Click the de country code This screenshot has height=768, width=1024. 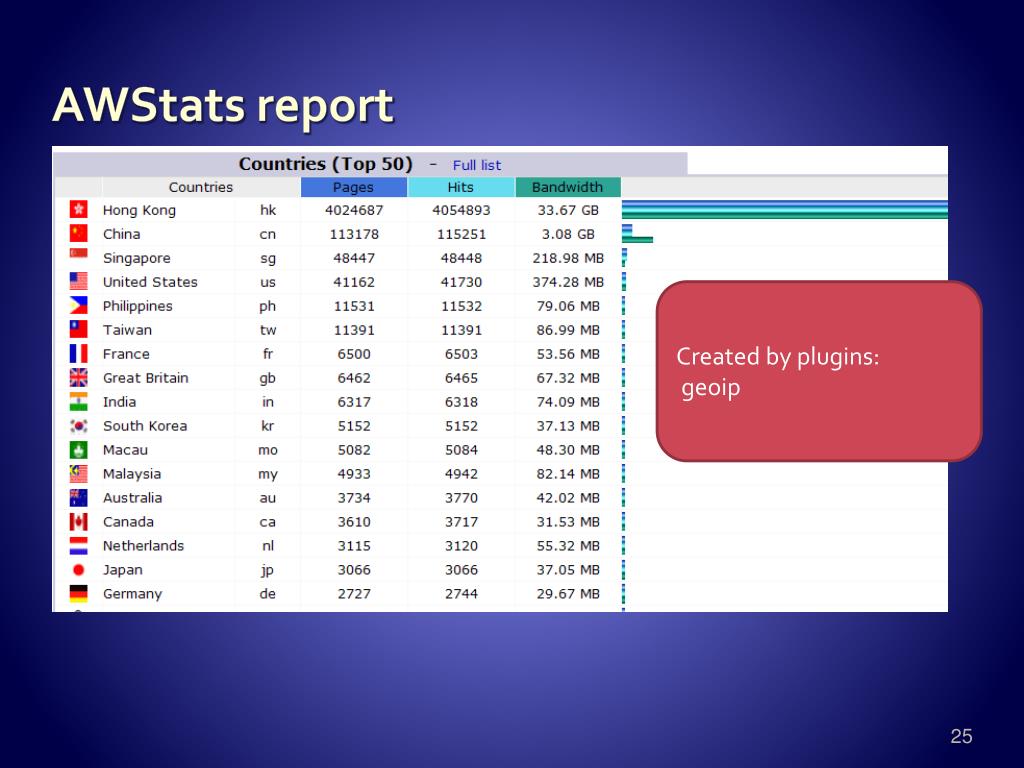pos(268,594)
